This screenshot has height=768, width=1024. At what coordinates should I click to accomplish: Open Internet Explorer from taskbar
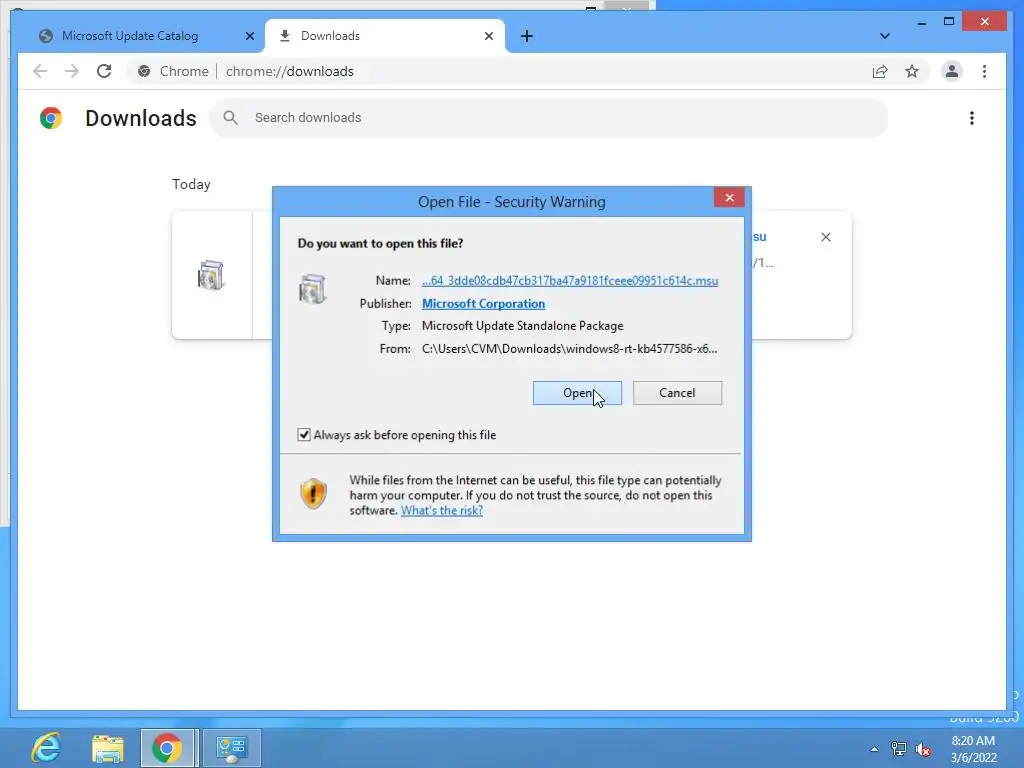coord(46,748)
